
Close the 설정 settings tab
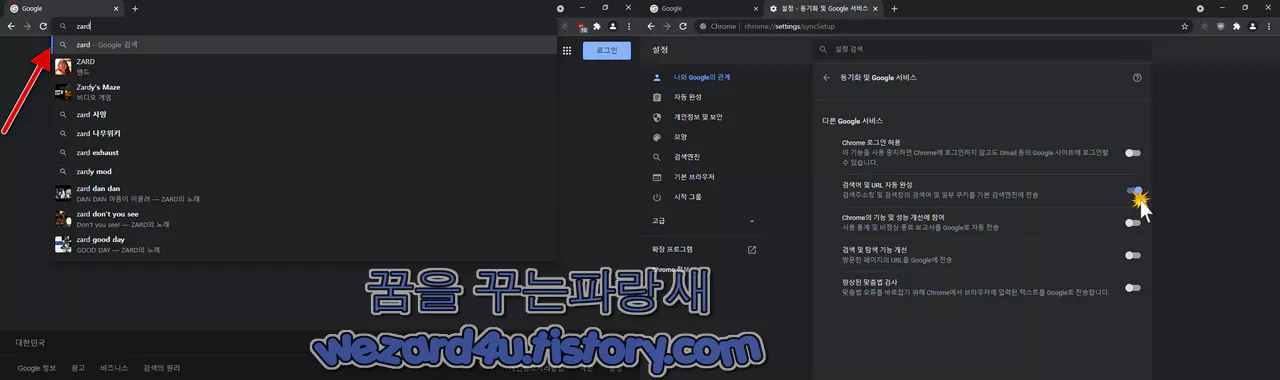pyautogui.click(x=875, y=8)
